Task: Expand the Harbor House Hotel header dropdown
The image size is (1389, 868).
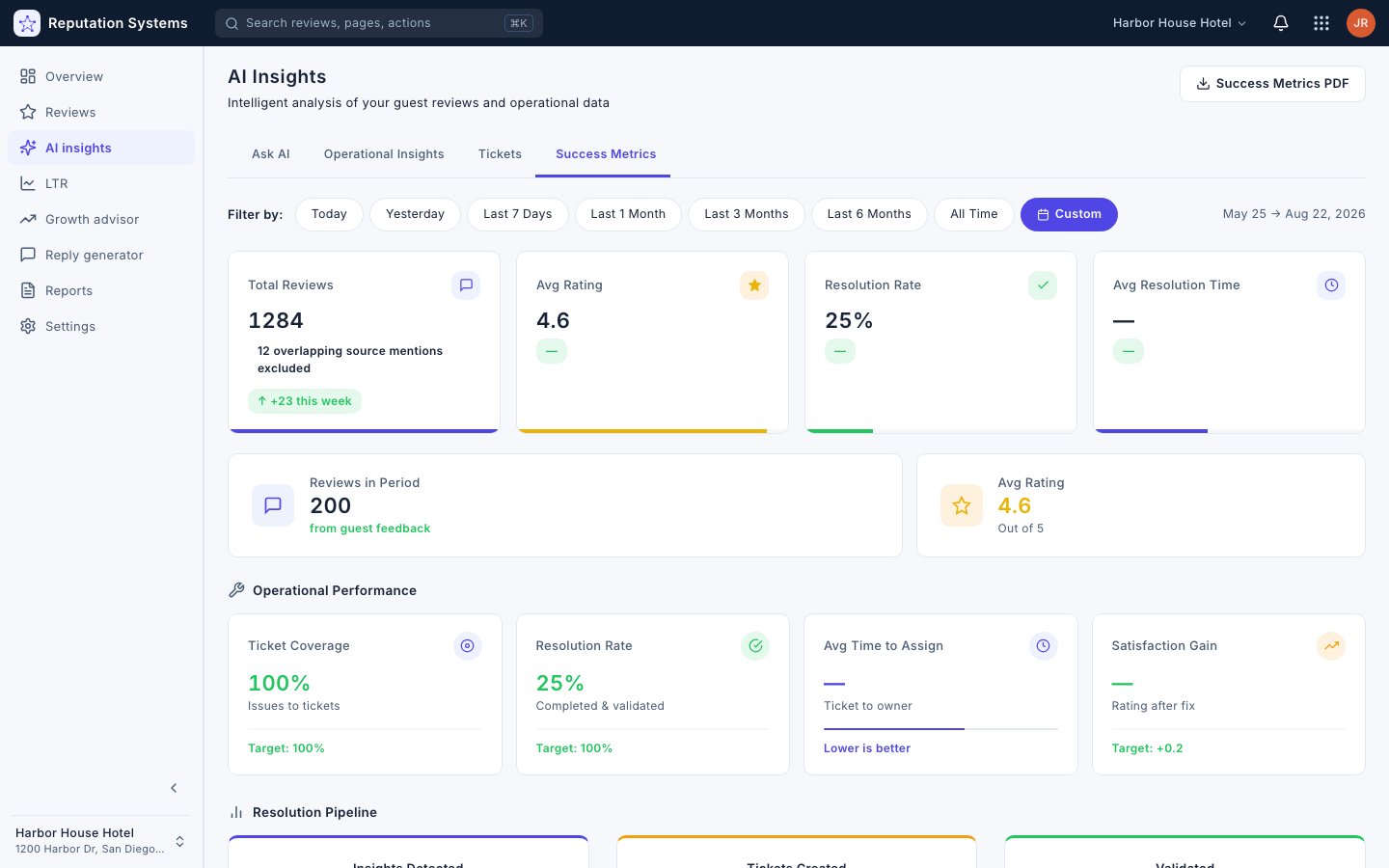Action: coord(1180,23)
